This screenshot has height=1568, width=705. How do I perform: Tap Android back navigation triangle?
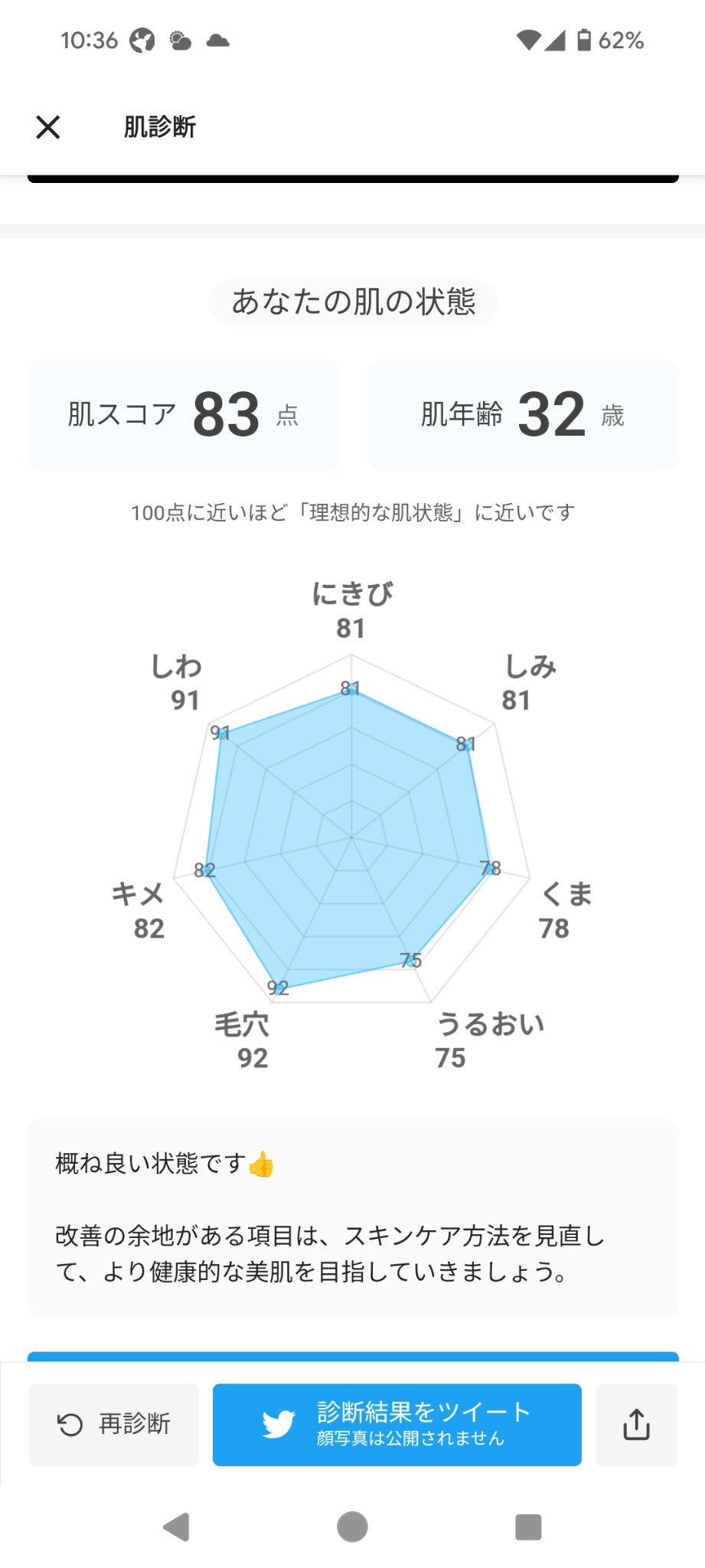[x=177, y=1527]
